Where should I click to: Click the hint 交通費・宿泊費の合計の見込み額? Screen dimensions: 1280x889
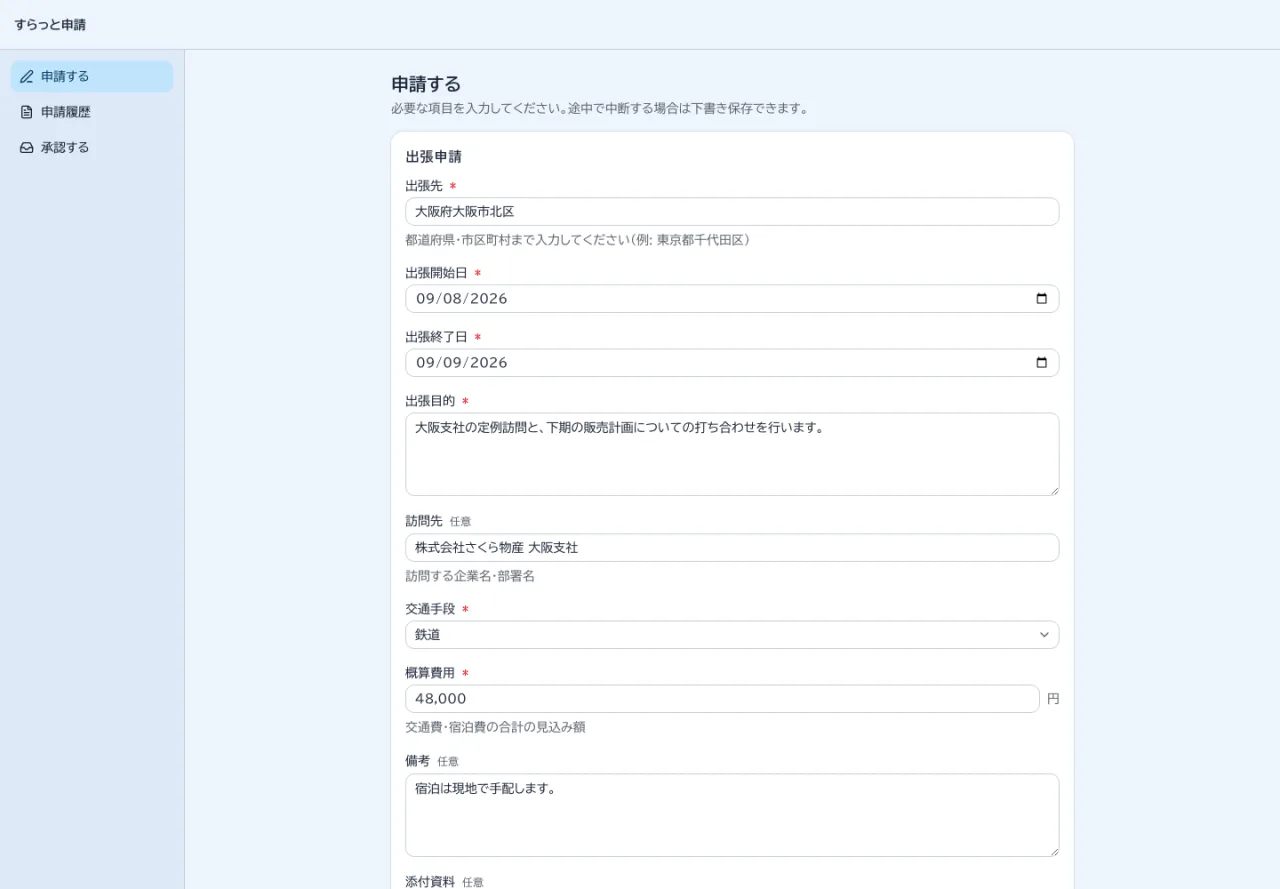click(495, 727)
